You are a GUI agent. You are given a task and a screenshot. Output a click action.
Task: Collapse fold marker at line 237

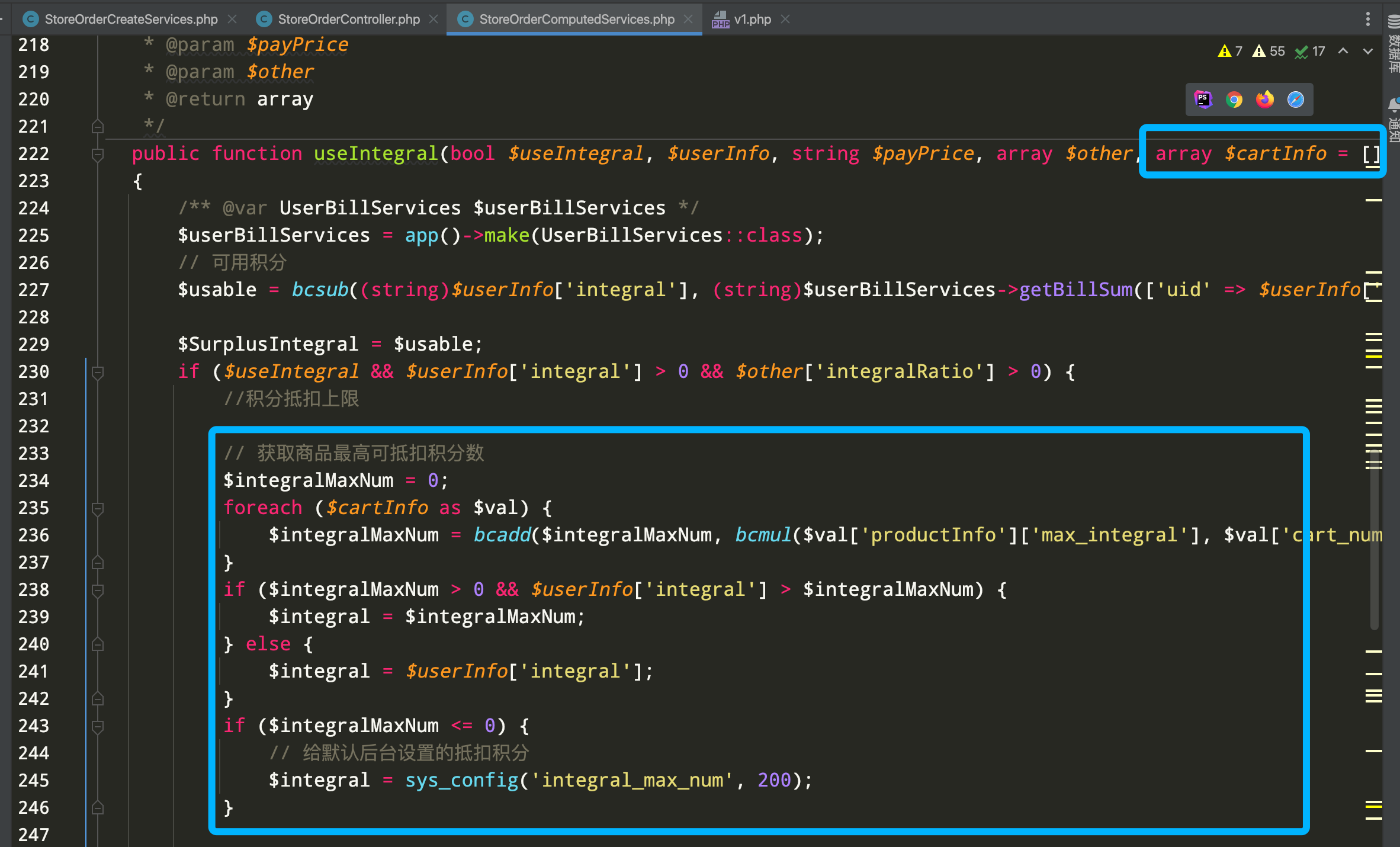(98, 563)
